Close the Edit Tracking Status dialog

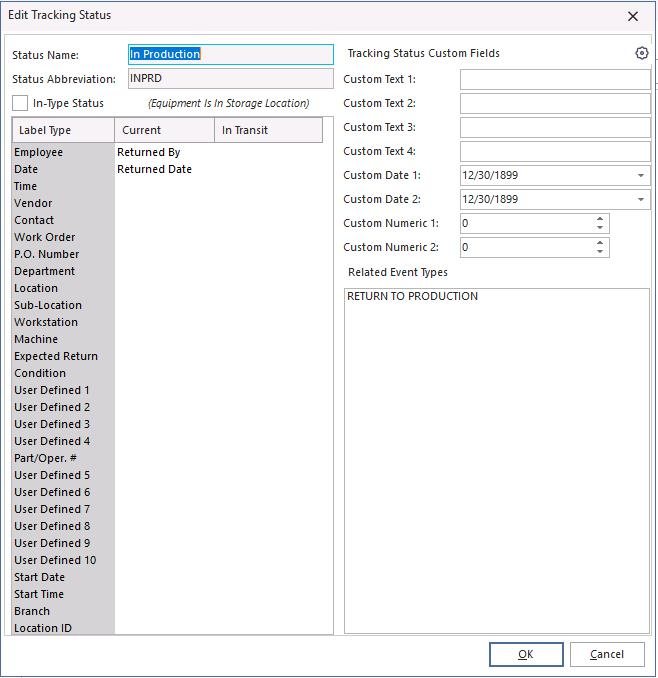tap(632, 16)
